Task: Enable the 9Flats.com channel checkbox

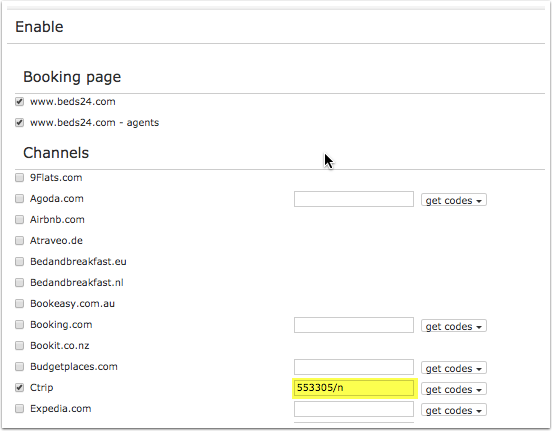Action: point(19,177)
